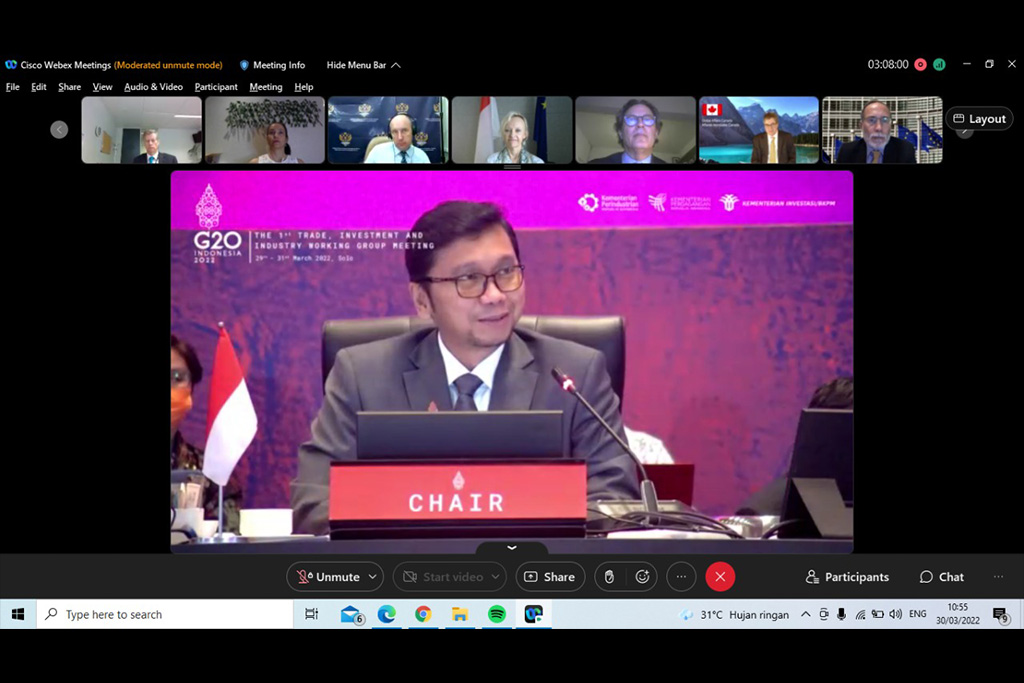The width and height of the screenshot is (1024, 683).
Task: Click Hide Menu Bar
Action: pyautogui.click(x=363, y=65)
